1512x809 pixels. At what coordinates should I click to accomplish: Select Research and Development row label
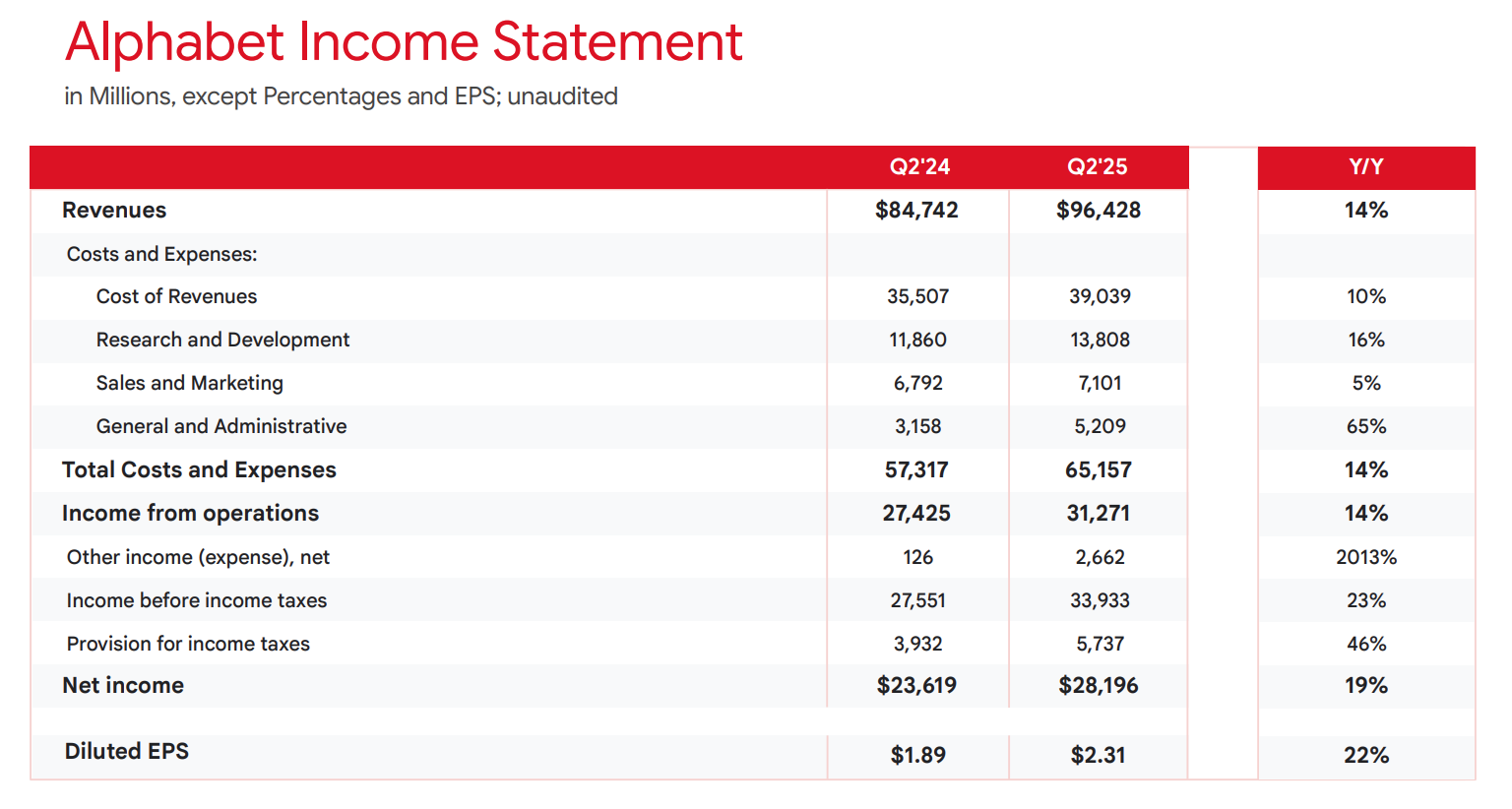point(222,340)
